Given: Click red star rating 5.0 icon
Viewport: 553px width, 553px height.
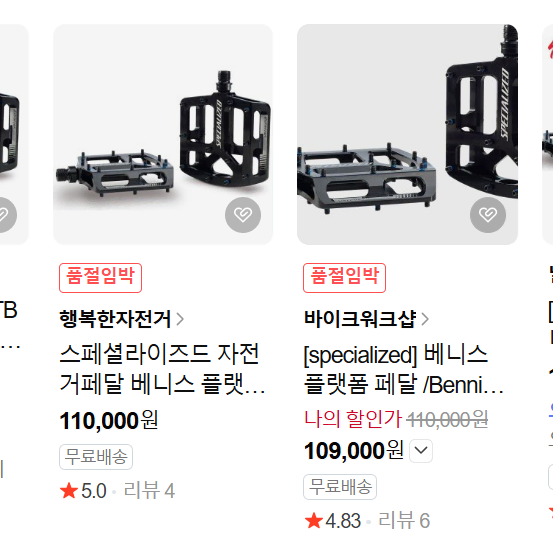Looking at the screenshot, I should tap(69, 491).
